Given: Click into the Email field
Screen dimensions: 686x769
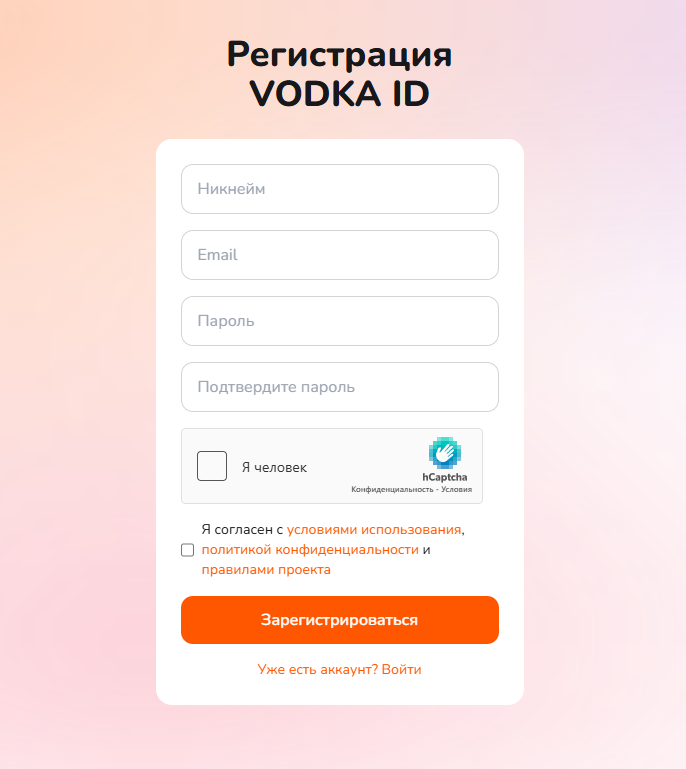Looking at the screenshot, I should click(339, 255).
